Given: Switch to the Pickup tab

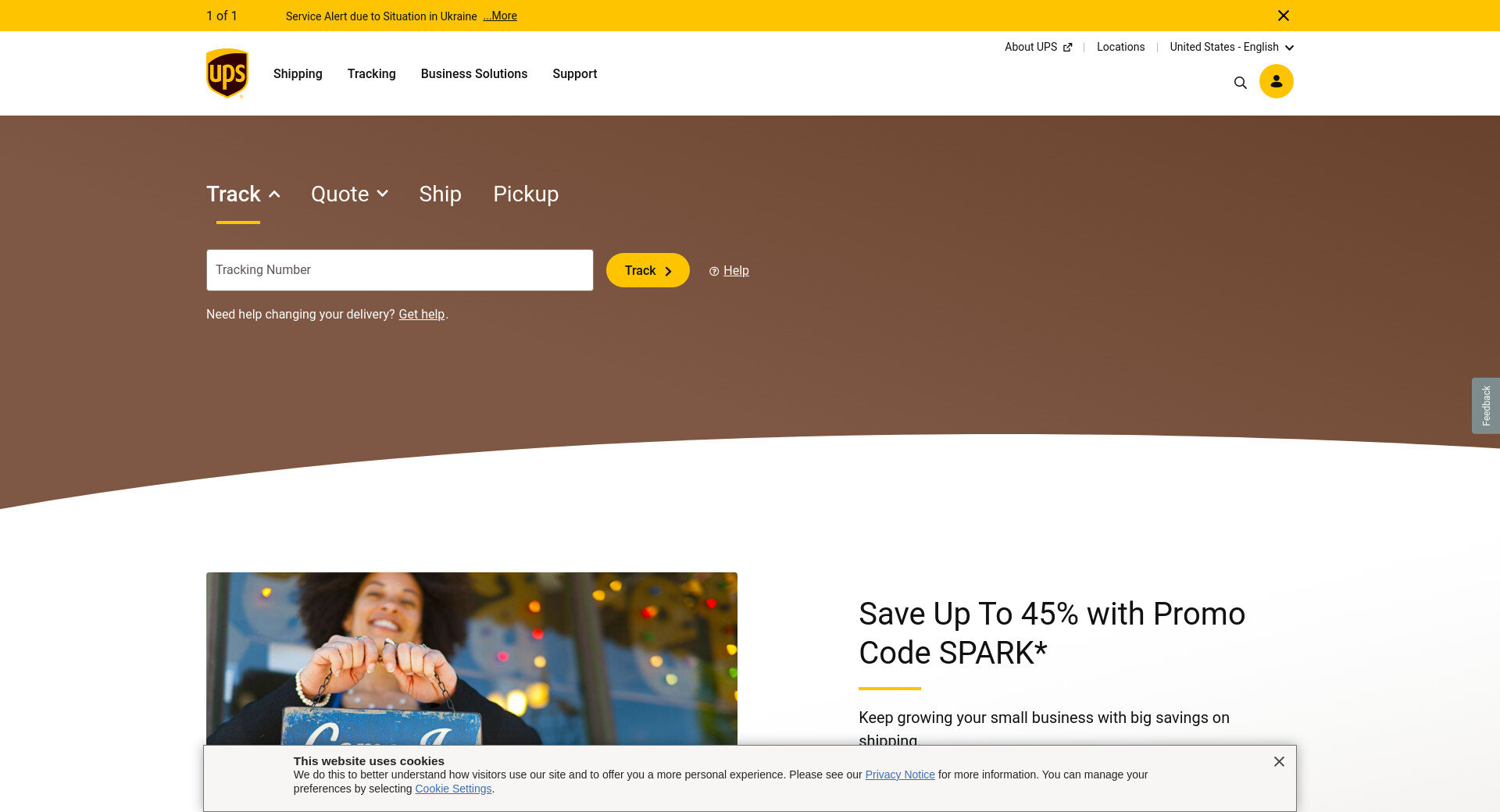Looking at the screenshot, I should 526,194.
